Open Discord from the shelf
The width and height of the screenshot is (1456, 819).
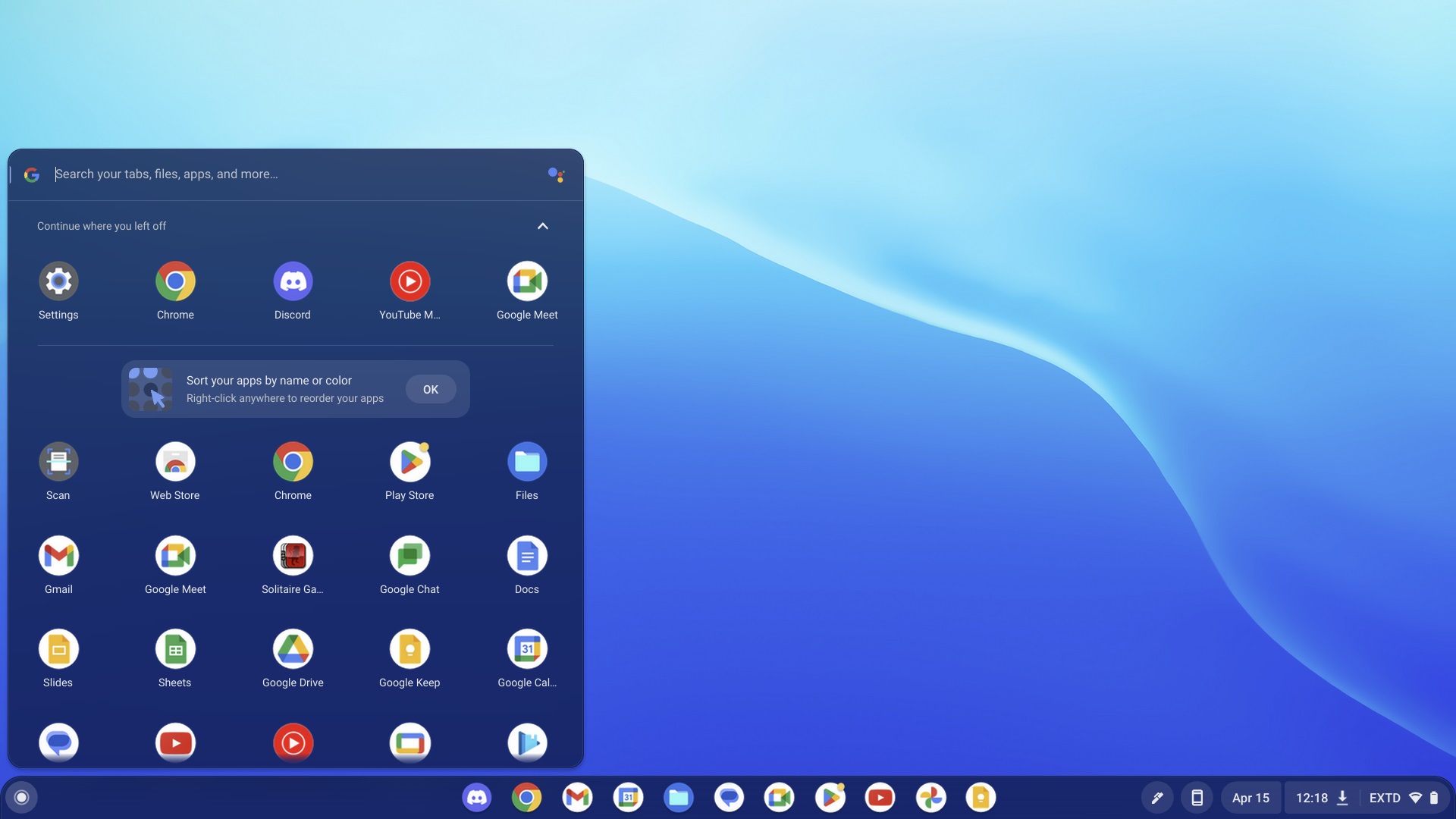click(x=476, y=797)
